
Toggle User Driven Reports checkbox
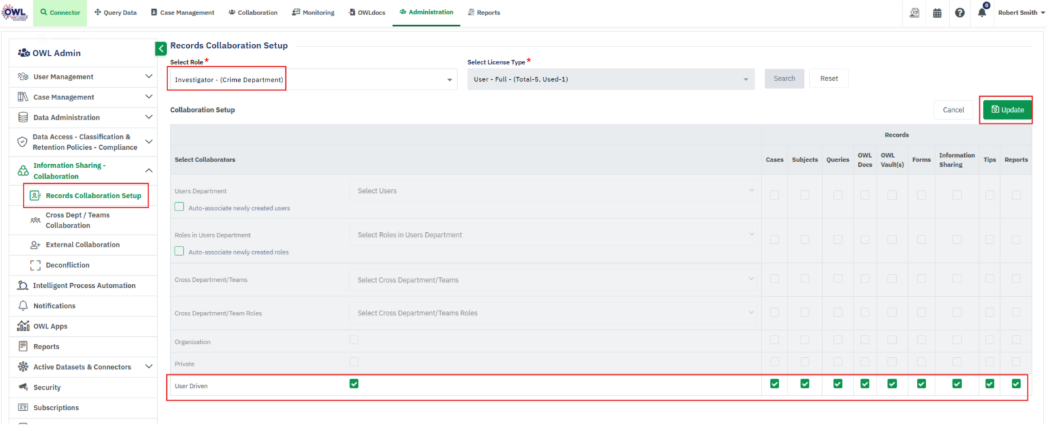(1016, 383)
